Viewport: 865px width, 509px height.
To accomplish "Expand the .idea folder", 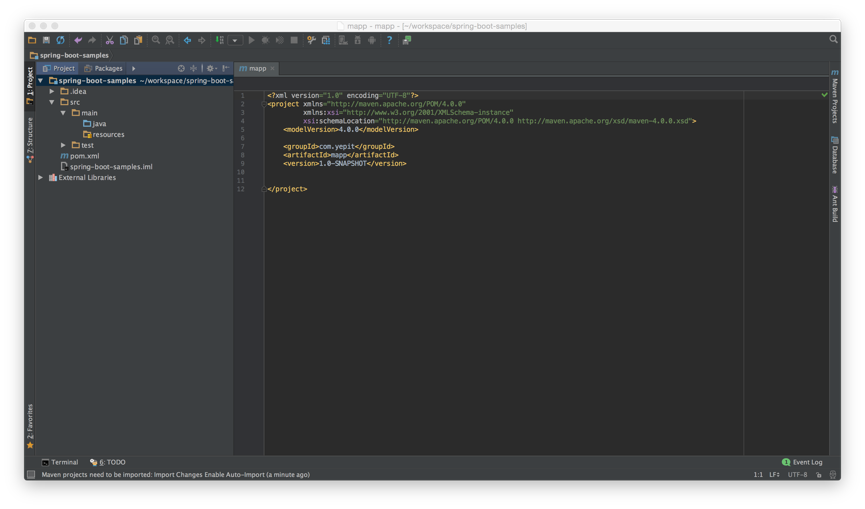I will [x=52, y=92].
